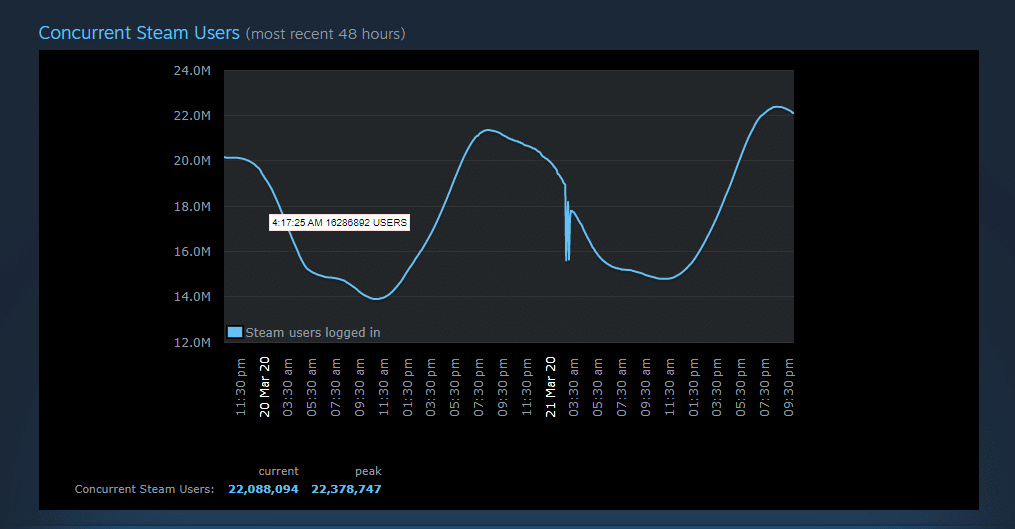Click the "21 Mar 20" date axis label
This screenshot has width=1015, height=529.
click(x=550, y=385)
